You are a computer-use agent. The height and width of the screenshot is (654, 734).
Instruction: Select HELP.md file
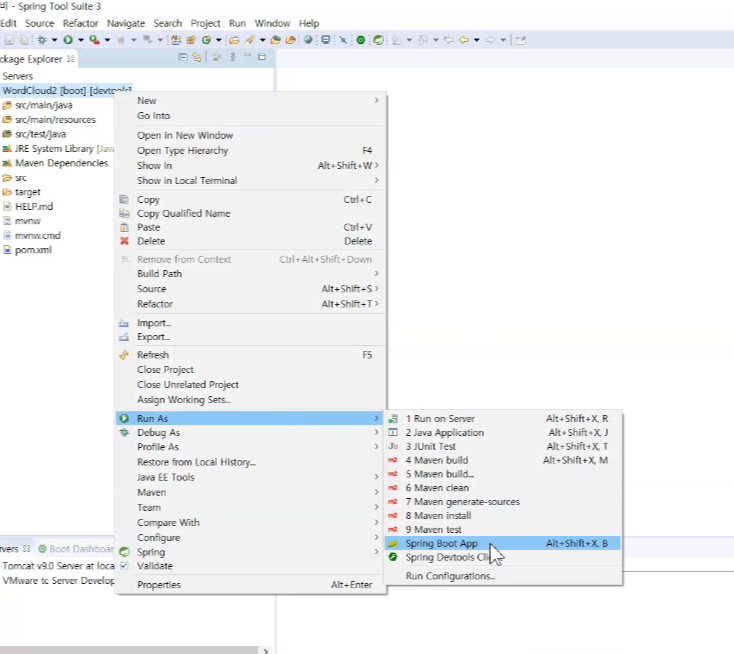(x=34, y=206)
